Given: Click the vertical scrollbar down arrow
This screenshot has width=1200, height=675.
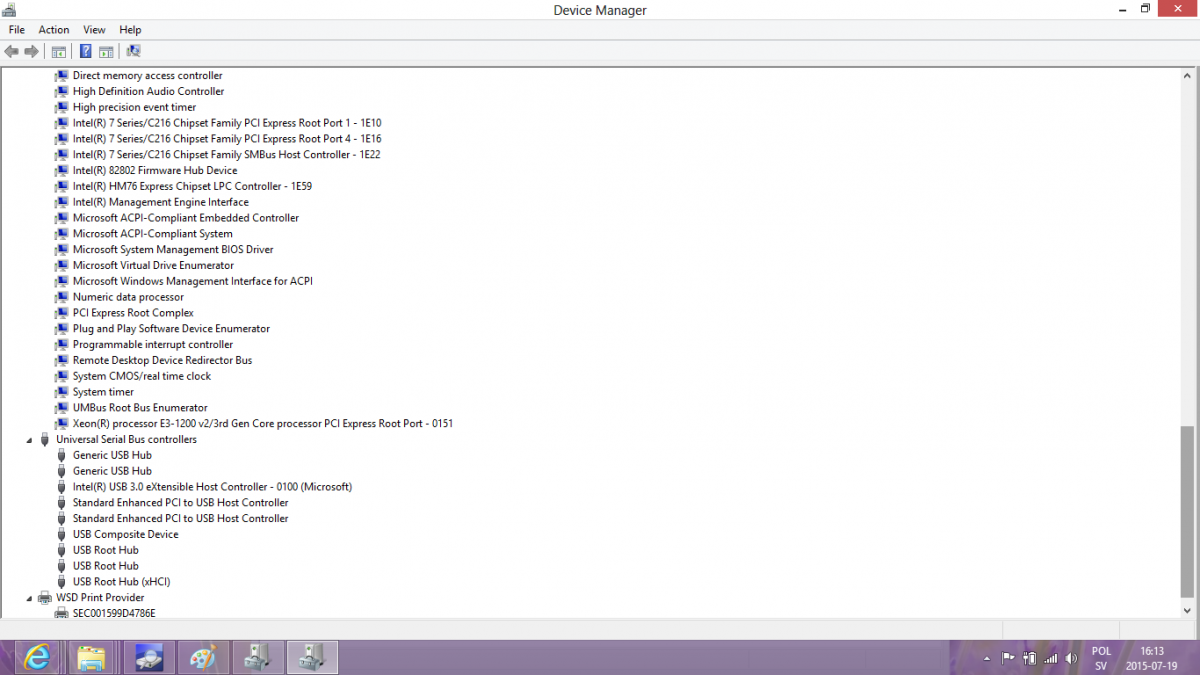Looking at the screenshot, I should [1187, 611].
